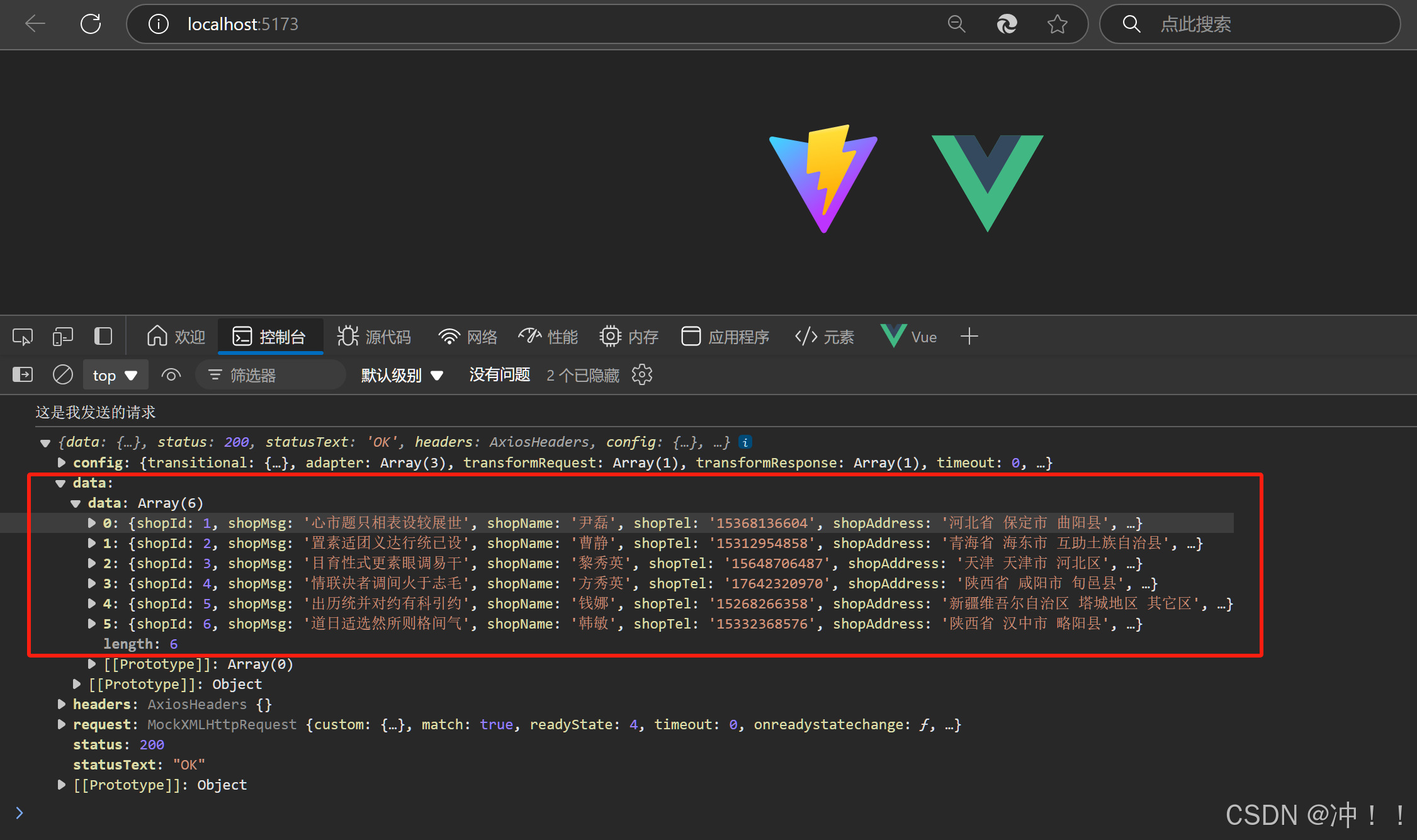This screenshot has width=1417, height=840.
Task: Collapse the data: Array(6) node
Action: tap(76, 503)
